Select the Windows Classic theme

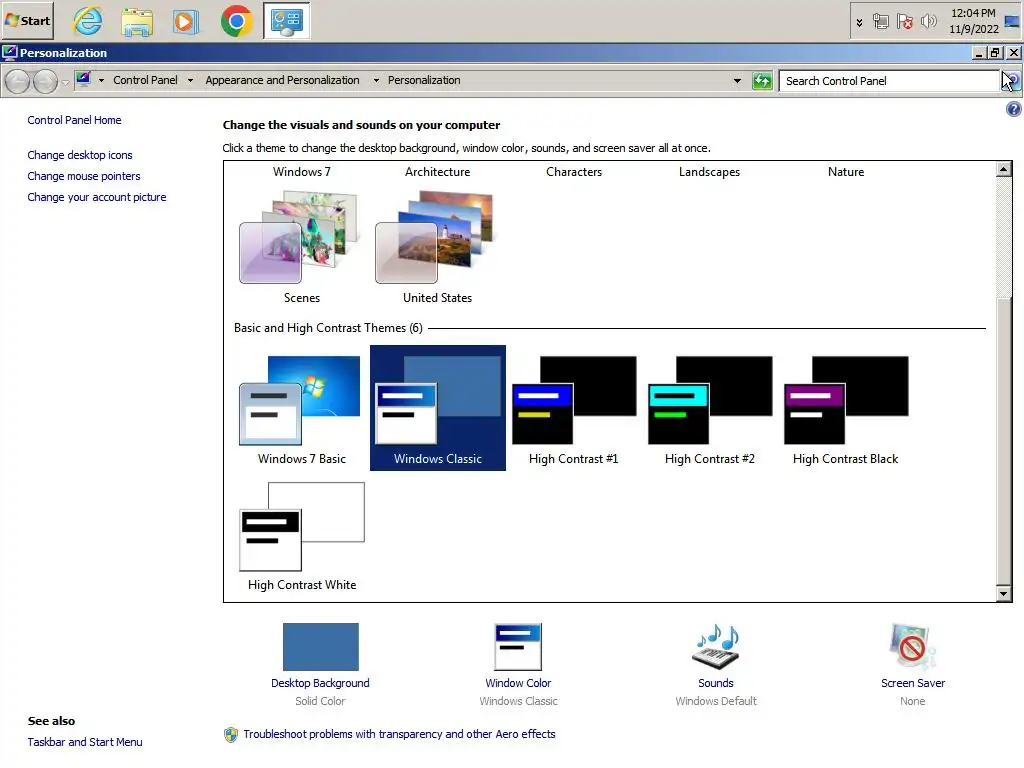coord(438,408)
